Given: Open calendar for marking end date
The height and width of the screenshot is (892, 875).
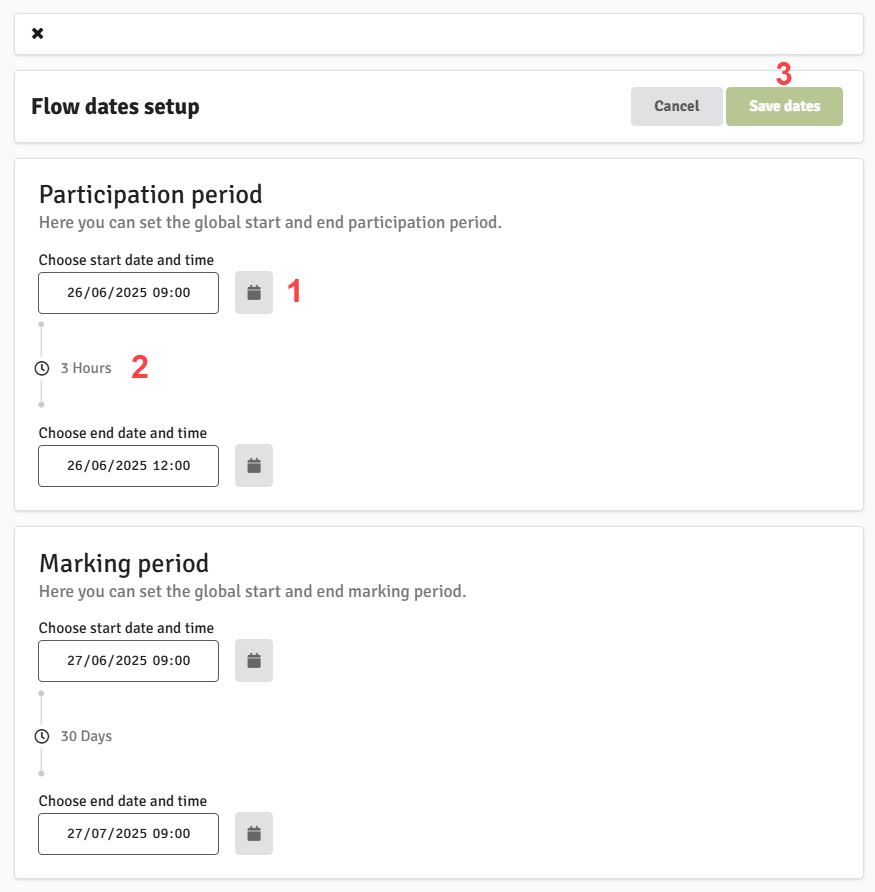Looking at the screenshot, I should (x=254, y=833).
